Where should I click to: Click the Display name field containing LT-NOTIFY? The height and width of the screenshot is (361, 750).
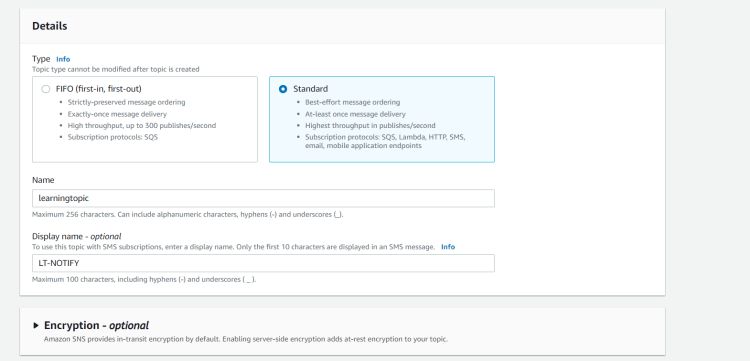(x=263, y=263)
